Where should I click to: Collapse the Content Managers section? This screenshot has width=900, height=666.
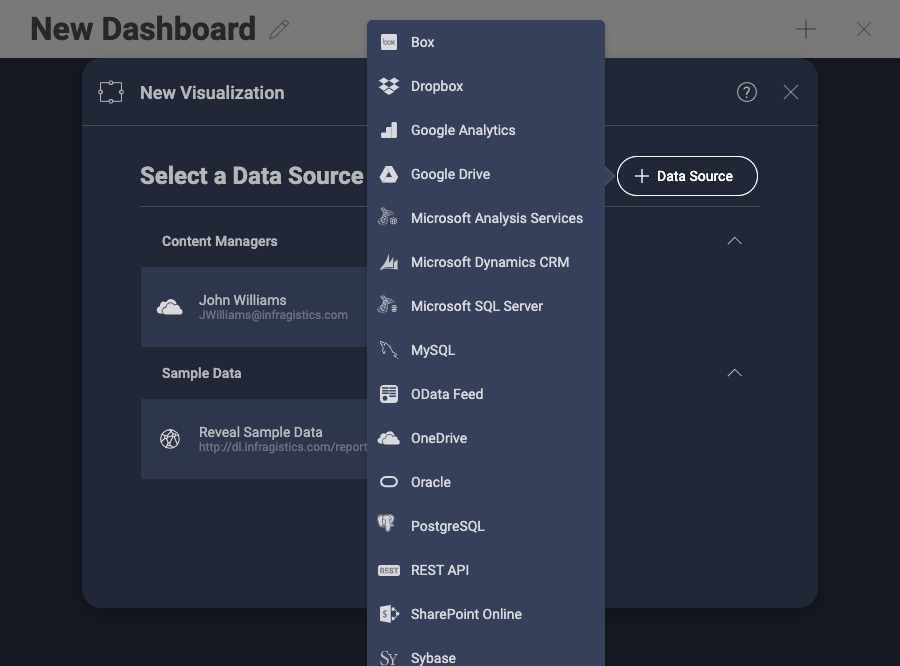pyautogui.click(x=735, y=241)
